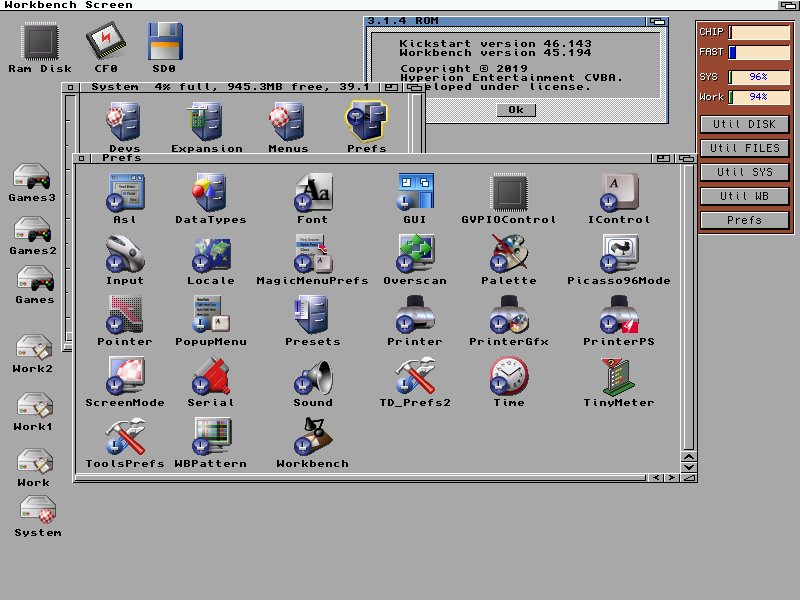This screenshot has height=600, width=800.
Task: Click the Prefs window title bar
Action: click(x=370, y=158)
